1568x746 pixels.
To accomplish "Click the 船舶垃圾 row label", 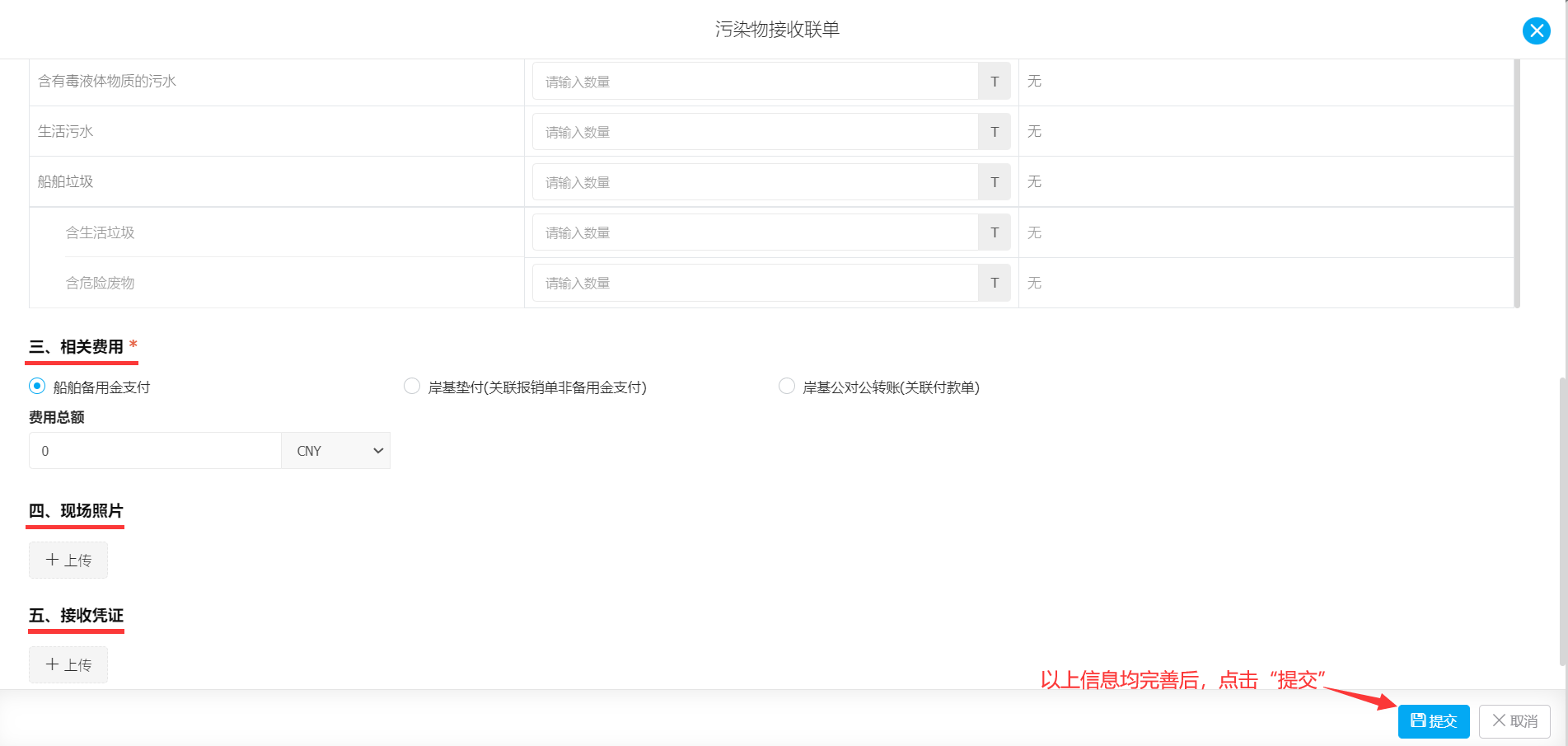I will point(66,181).
